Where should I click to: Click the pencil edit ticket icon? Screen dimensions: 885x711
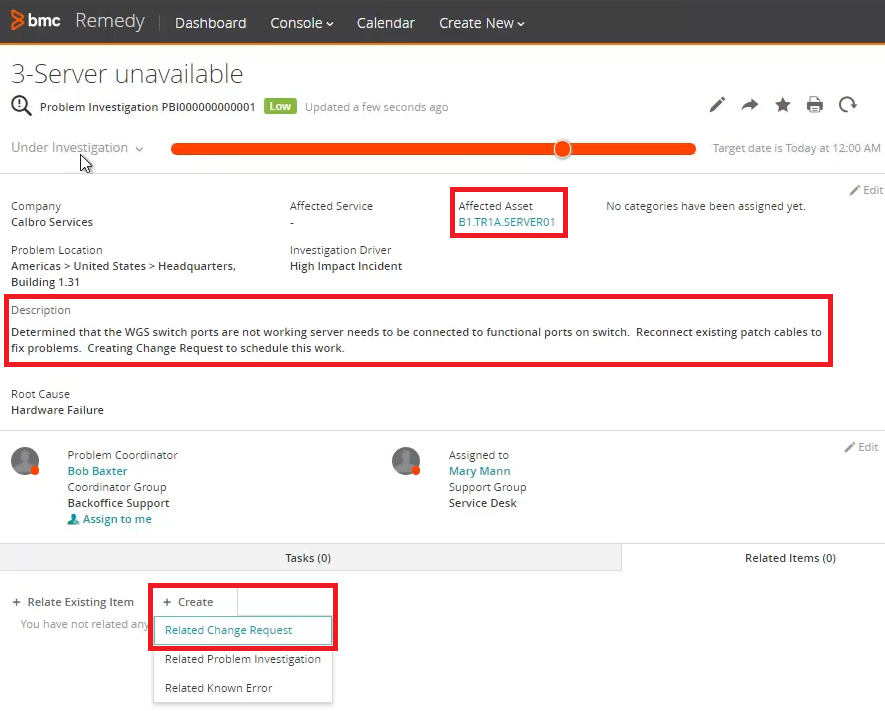click(x=717, y=105)
